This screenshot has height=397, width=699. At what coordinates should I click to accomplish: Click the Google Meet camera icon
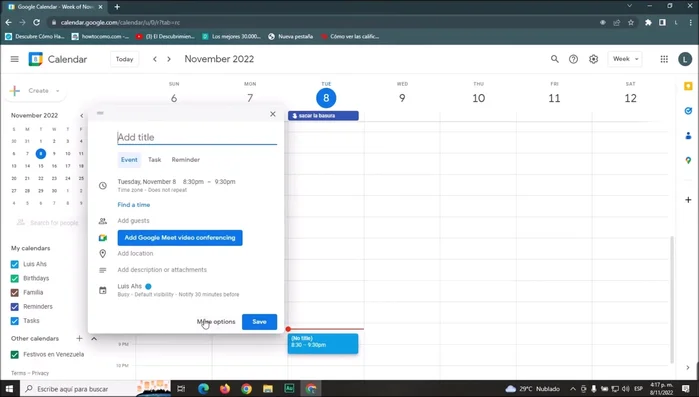pos(103,238)
